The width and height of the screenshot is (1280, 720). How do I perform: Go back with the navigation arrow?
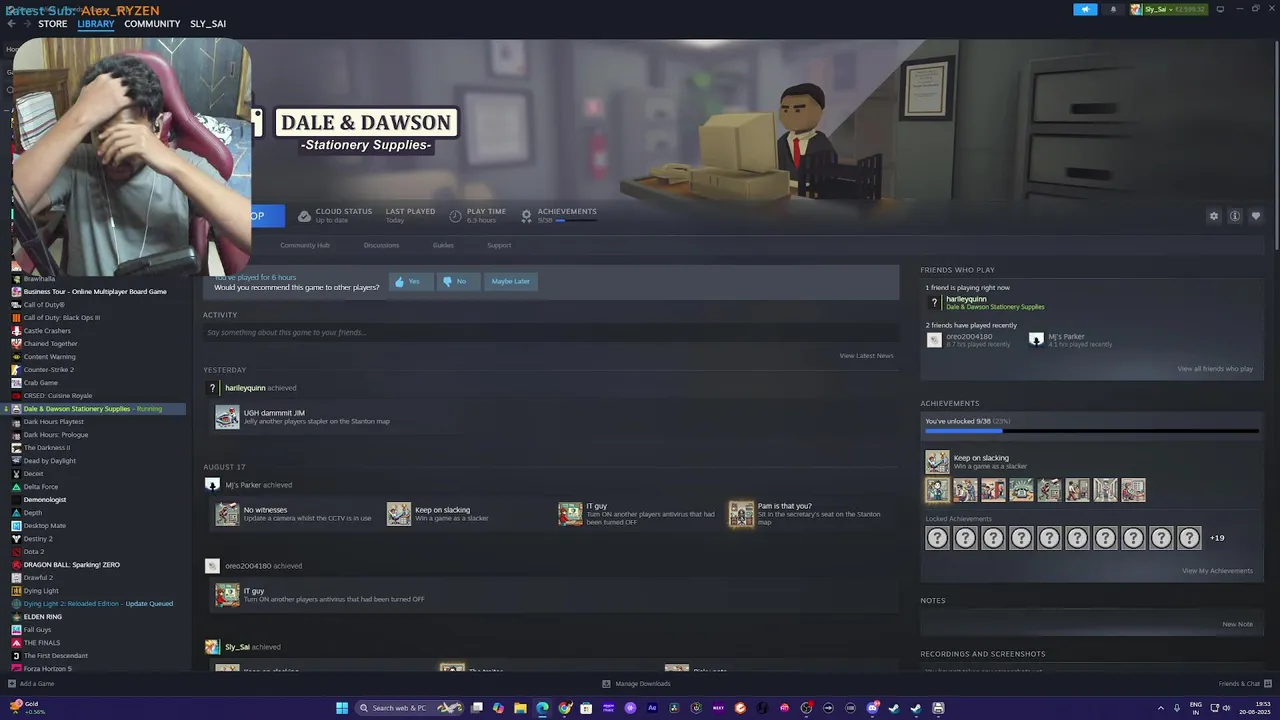11,24
